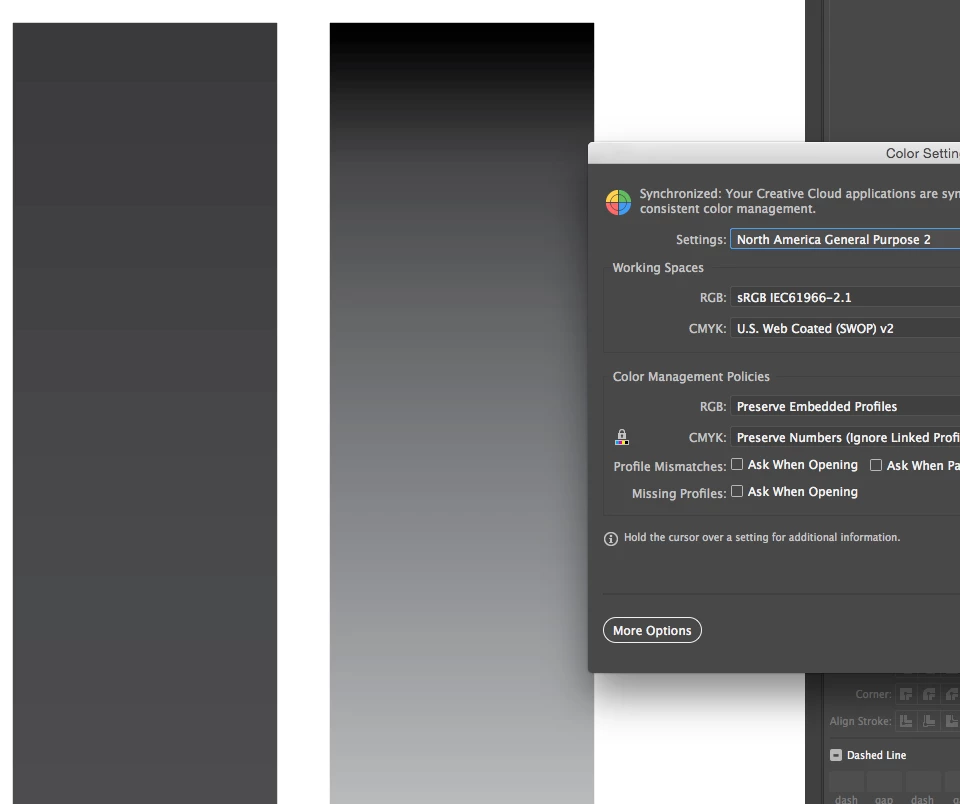Select the Round Join corner icon
The image size is (960, 804).
click(x=929, y=694)
